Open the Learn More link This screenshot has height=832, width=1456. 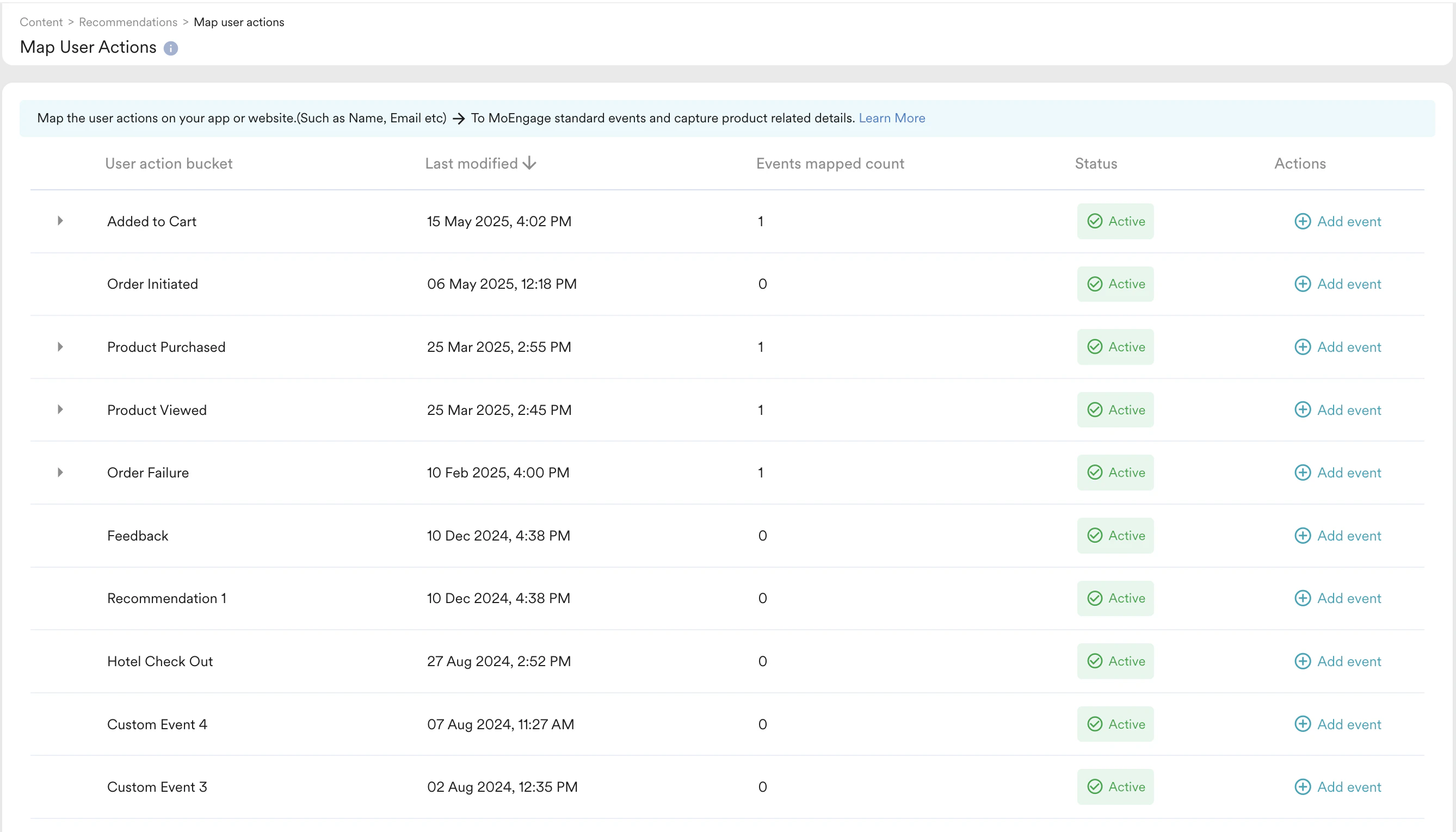pos(891,119)
